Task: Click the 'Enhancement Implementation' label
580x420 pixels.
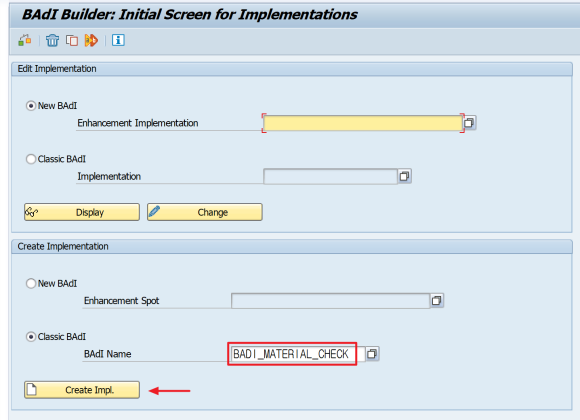Action: click(x=138, y=123)
